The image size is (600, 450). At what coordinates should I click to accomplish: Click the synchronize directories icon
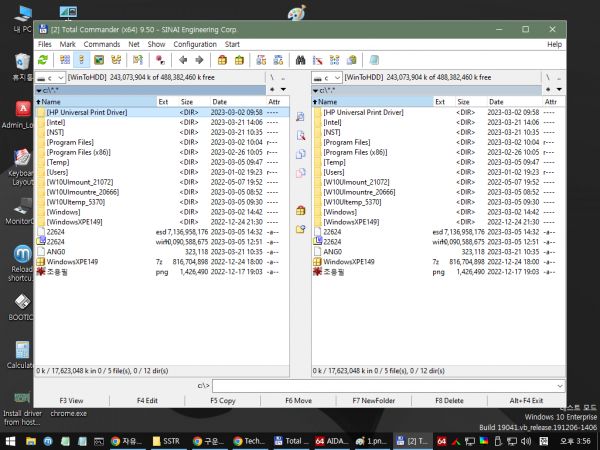click(334, 60)
